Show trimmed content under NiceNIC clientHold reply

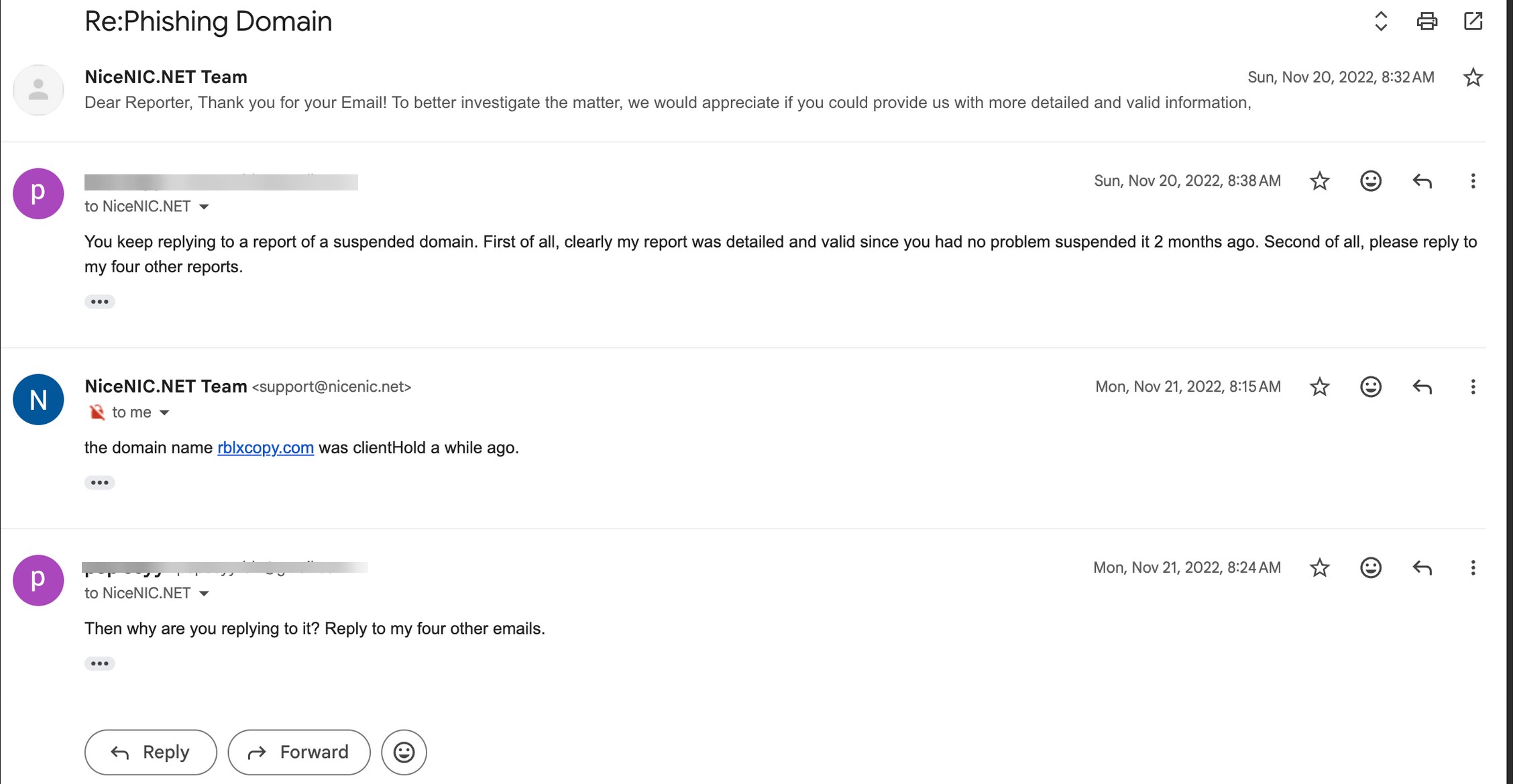[99, 483]
